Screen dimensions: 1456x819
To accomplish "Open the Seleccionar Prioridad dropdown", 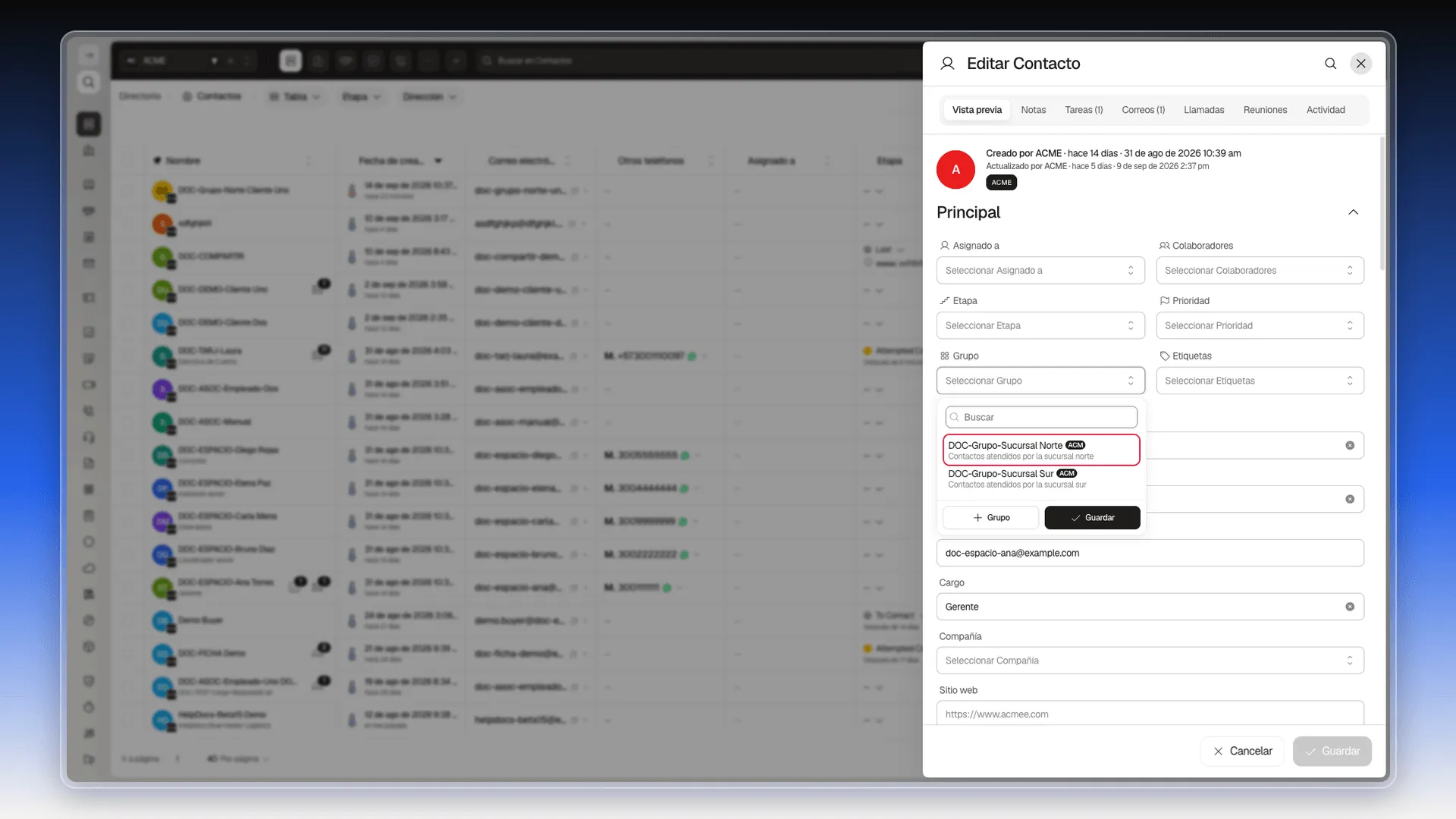I will point(1260,326).
